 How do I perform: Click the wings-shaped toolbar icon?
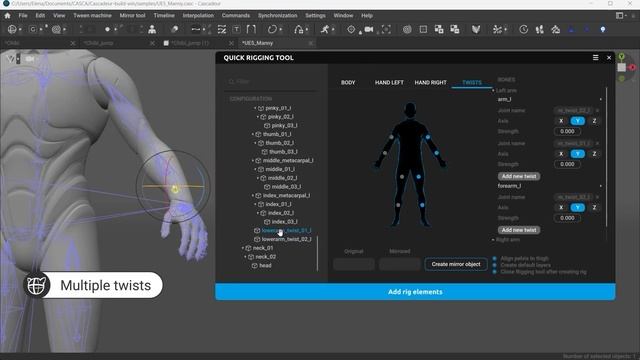[476, 29]
